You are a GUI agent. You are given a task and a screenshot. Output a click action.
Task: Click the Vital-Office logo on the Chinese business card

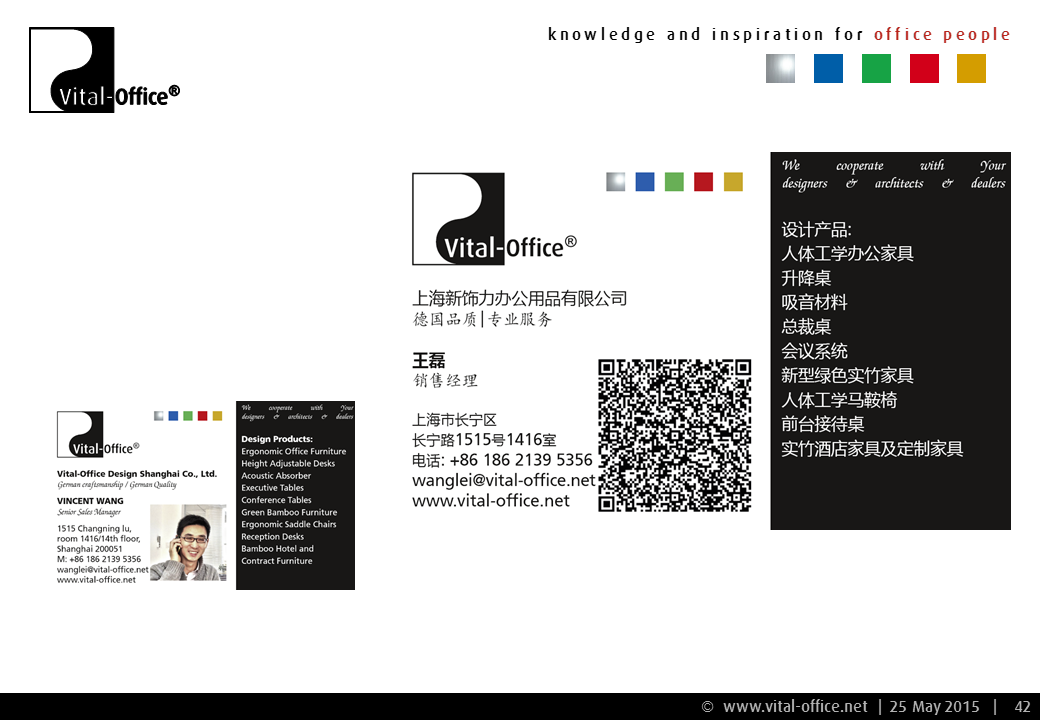click(494, 219)
